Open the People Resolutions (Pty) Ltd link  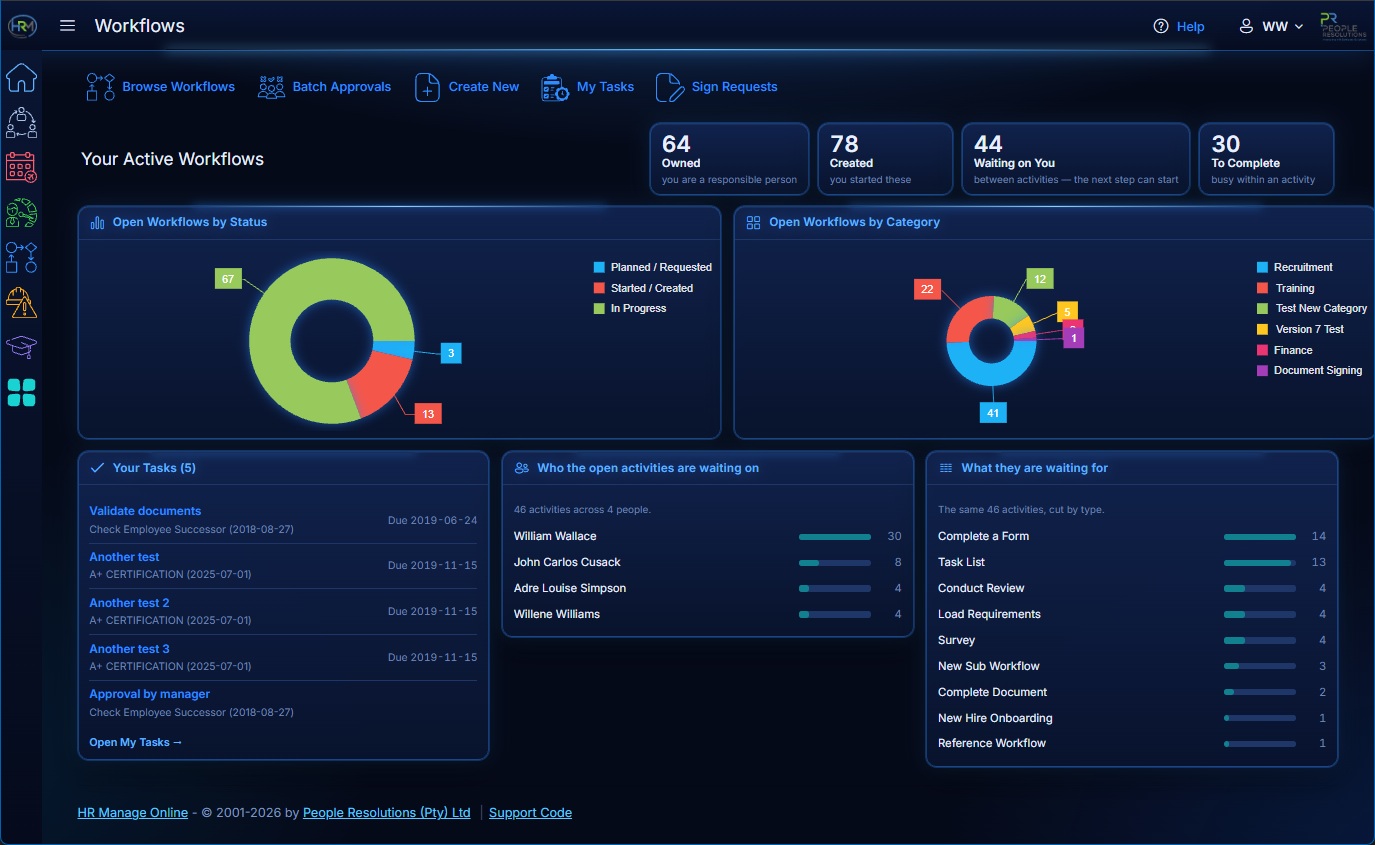387,813
